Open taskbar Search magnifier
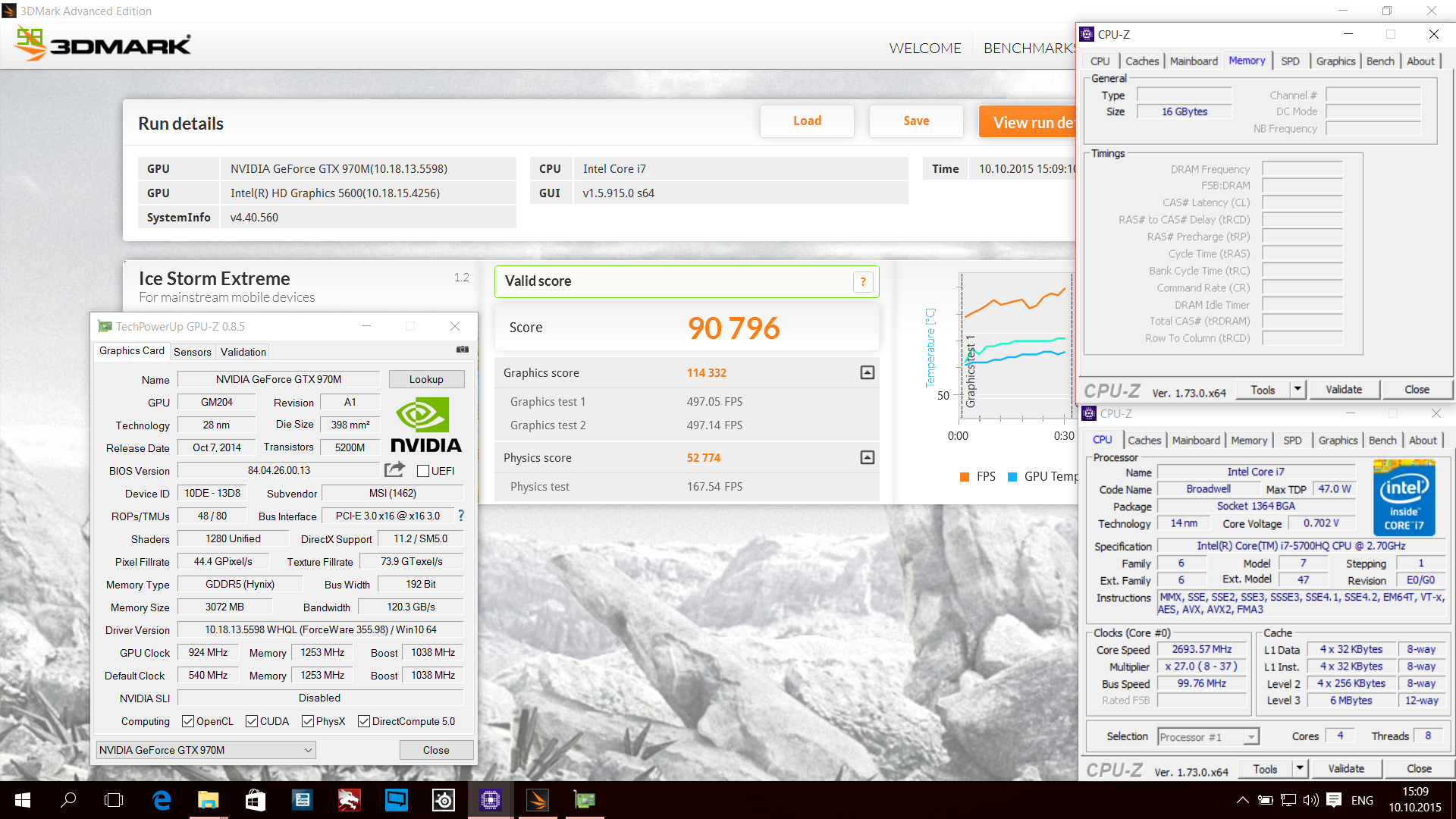Viewport: 1456px width, 819px height. pos(68,800)
